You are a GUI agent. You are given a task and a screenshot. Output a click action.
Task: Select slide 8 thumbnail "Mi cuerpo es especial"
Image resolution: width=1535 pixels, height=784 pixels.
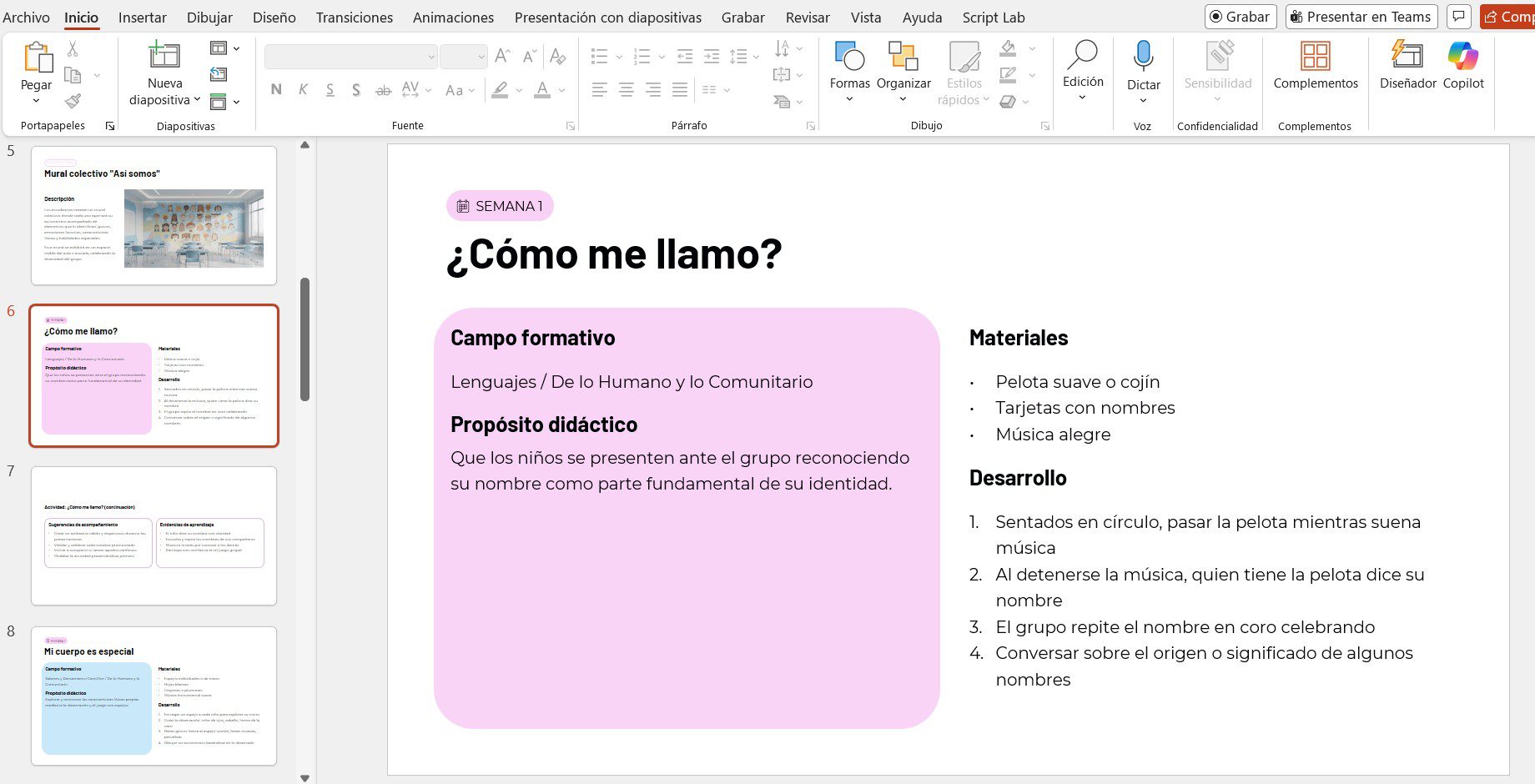(153, 696)
